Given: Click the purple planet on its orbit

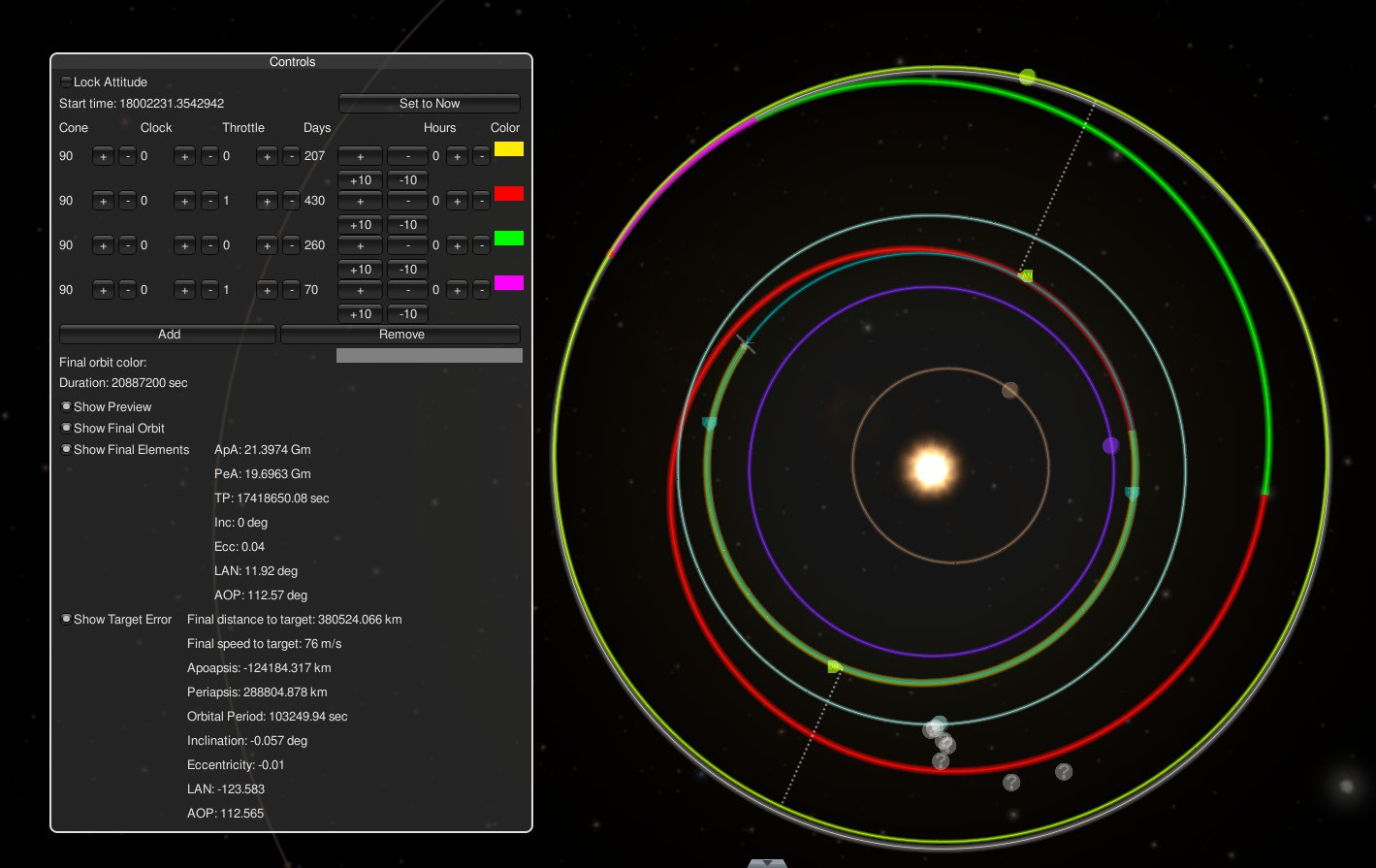Looking at the screenshot, I should coord(1110,445).
